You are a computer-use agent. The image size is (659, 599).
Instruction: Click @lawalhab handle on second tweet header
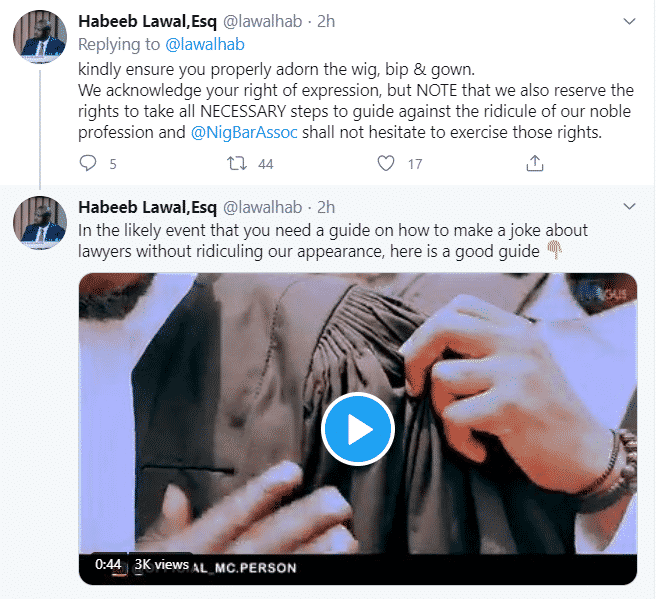click(x=257, y=207)
